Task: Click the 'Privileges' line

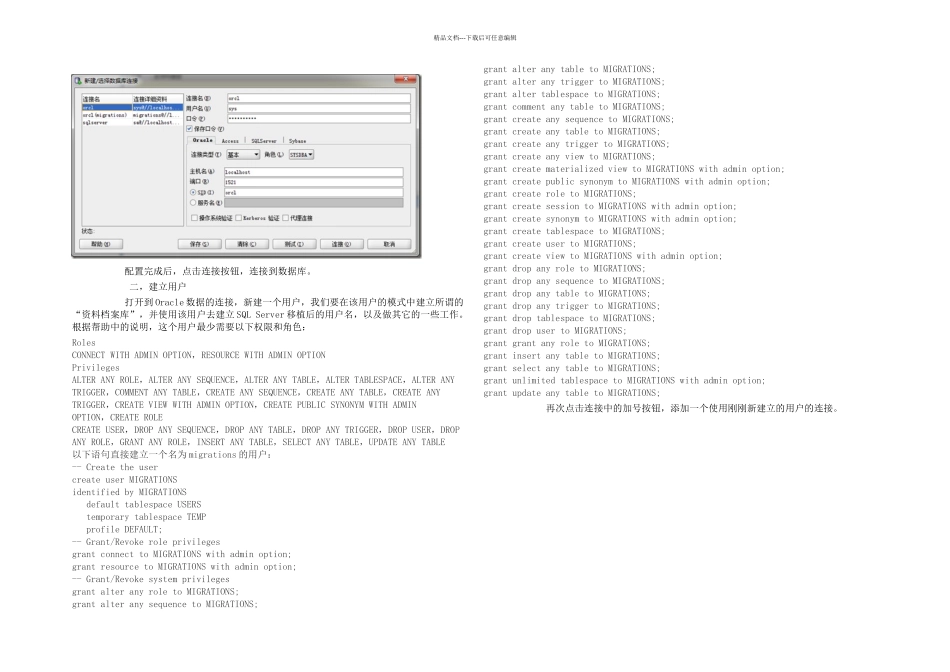Action: [96, 368]
